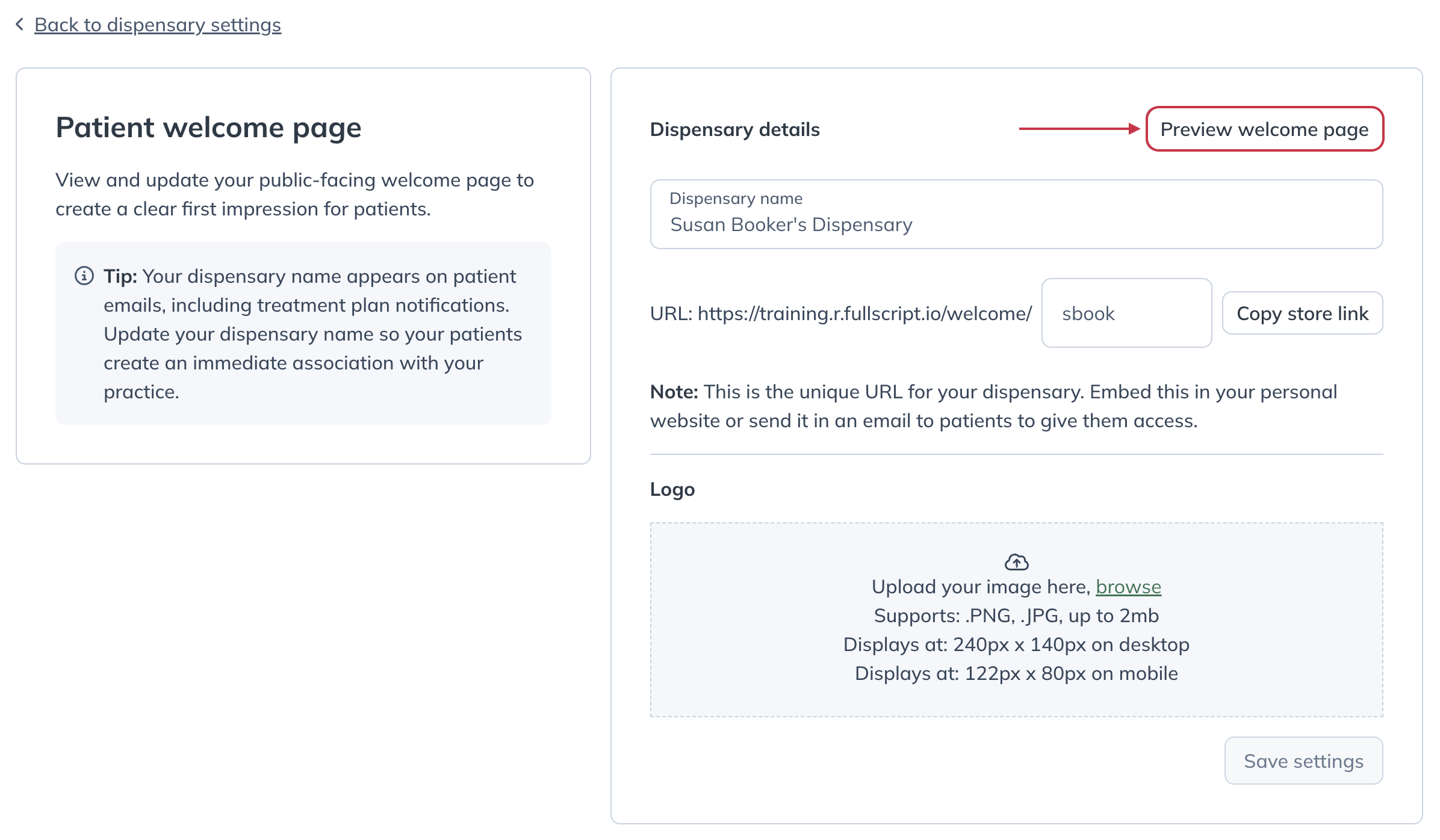This screenshot has width=1440, height=840.
Task: Copy store link button
Action: tap(1302, 313)
